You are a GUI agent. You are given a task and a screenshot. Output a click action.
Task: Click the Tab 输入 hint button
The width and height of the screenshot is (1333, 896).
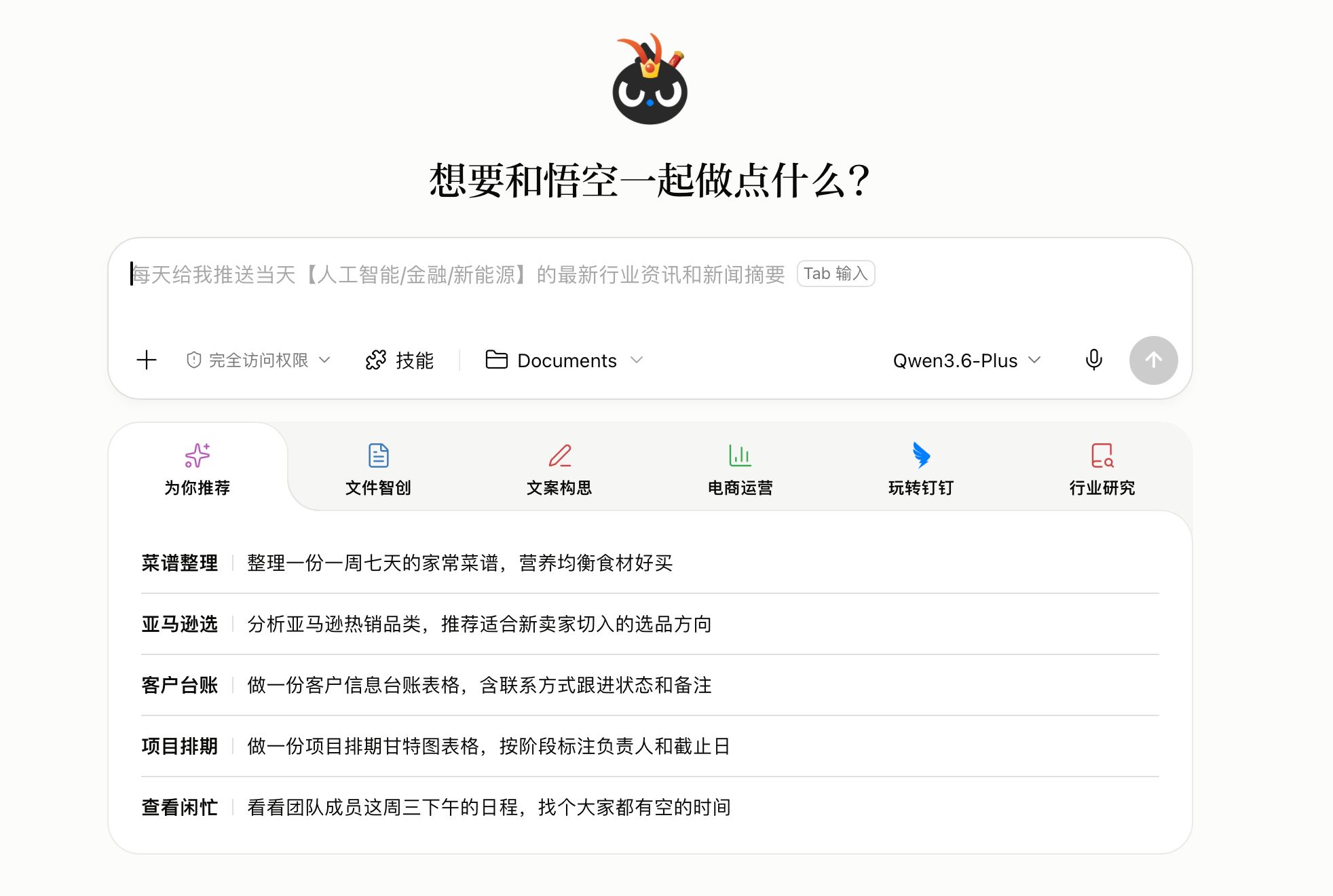836,274
